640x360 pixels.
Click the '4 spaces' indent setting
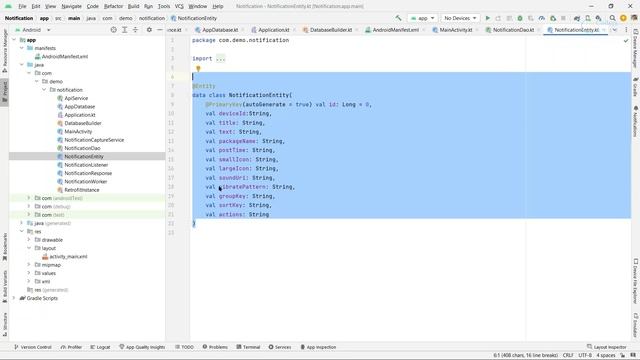(x=606, y=355)
